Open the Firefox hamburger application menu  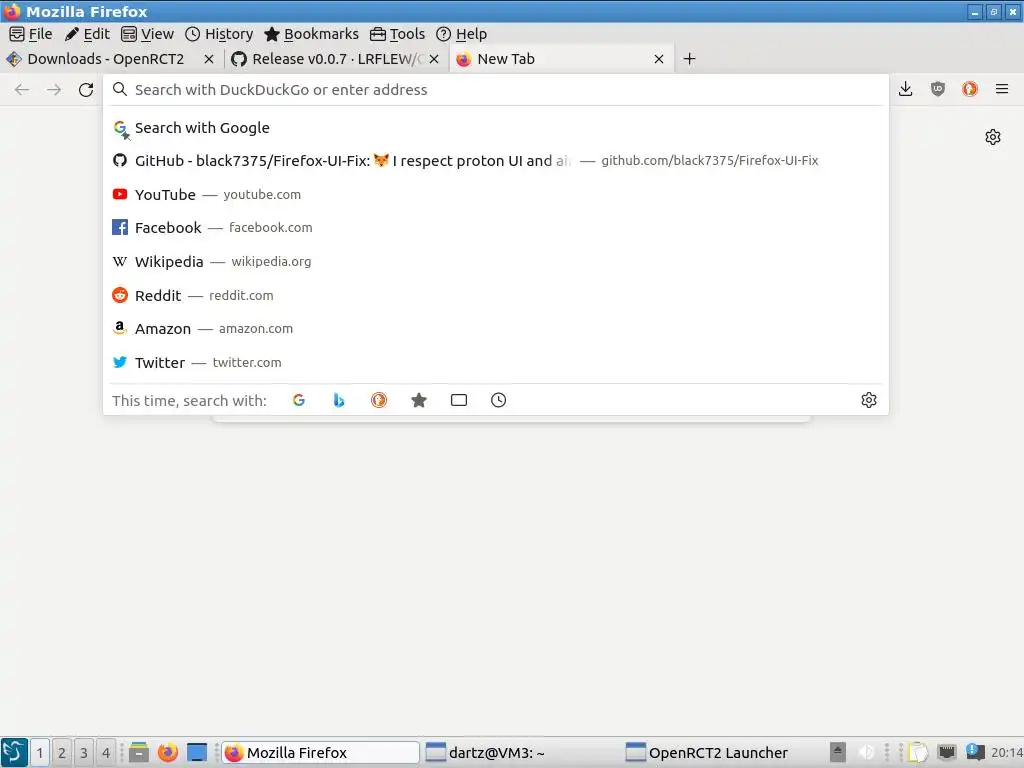(x=1002, y=89)
